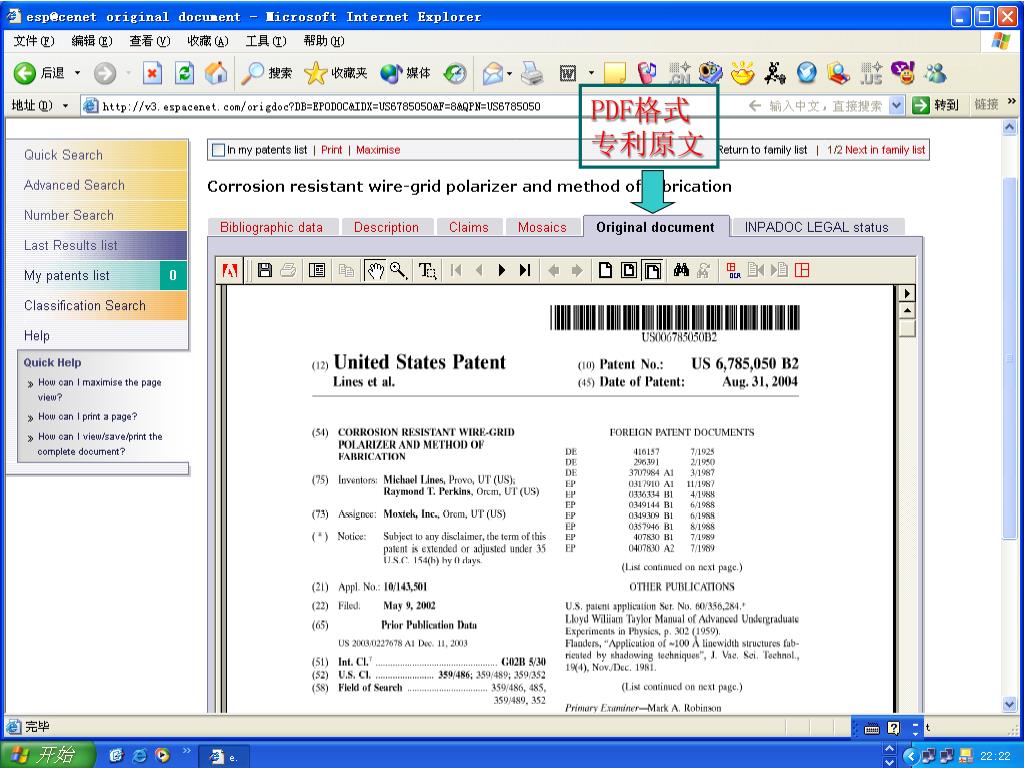1024x768 pixels.
Task: Refresh the page in IE
Action: (x=185, y=73)
